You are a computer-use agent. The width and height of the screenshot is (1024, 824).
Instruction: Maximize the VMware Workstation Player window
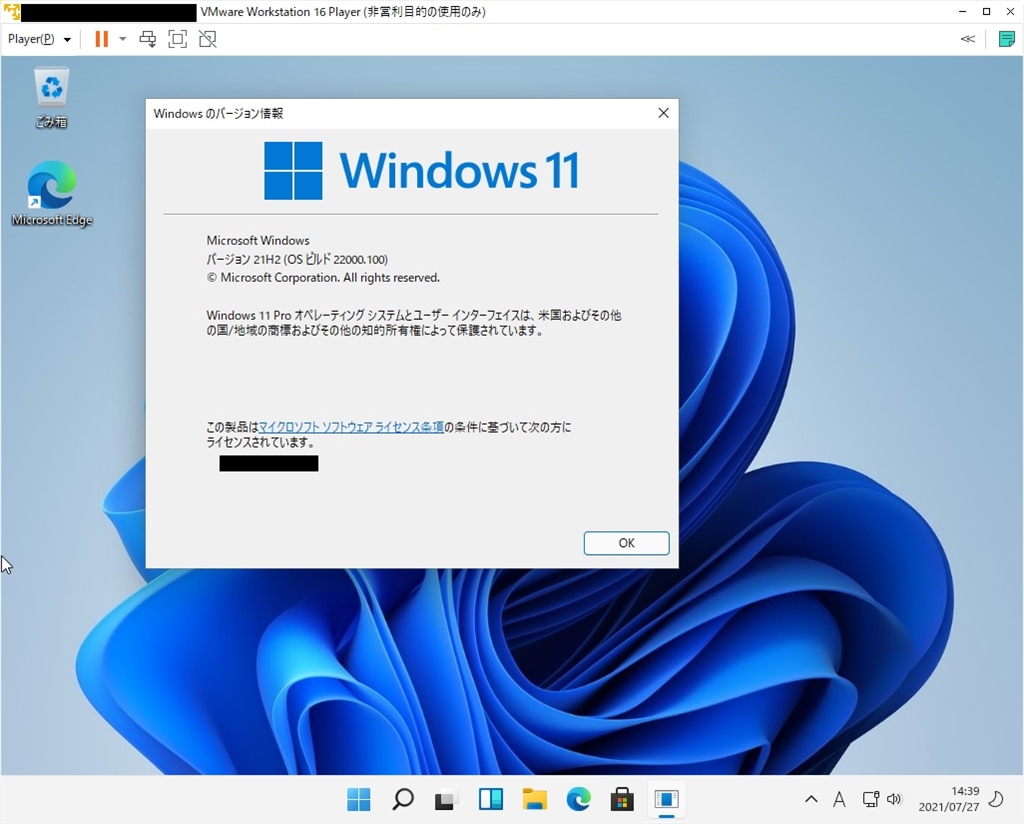(x=986, y=12)
